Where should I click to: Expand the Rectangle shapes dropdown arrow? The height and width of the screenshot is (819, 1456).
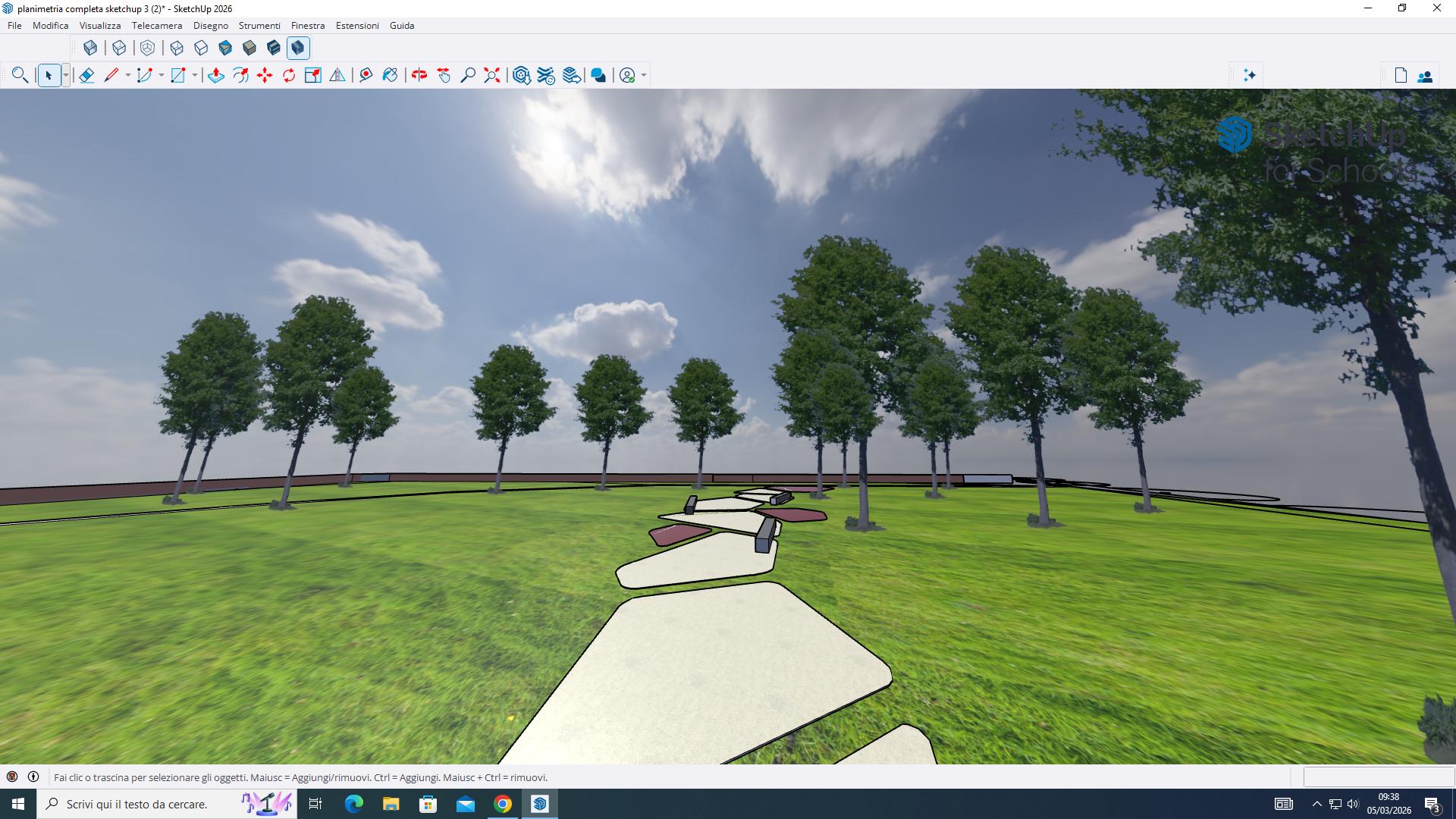pyautogui.click(x=195, y=75)
